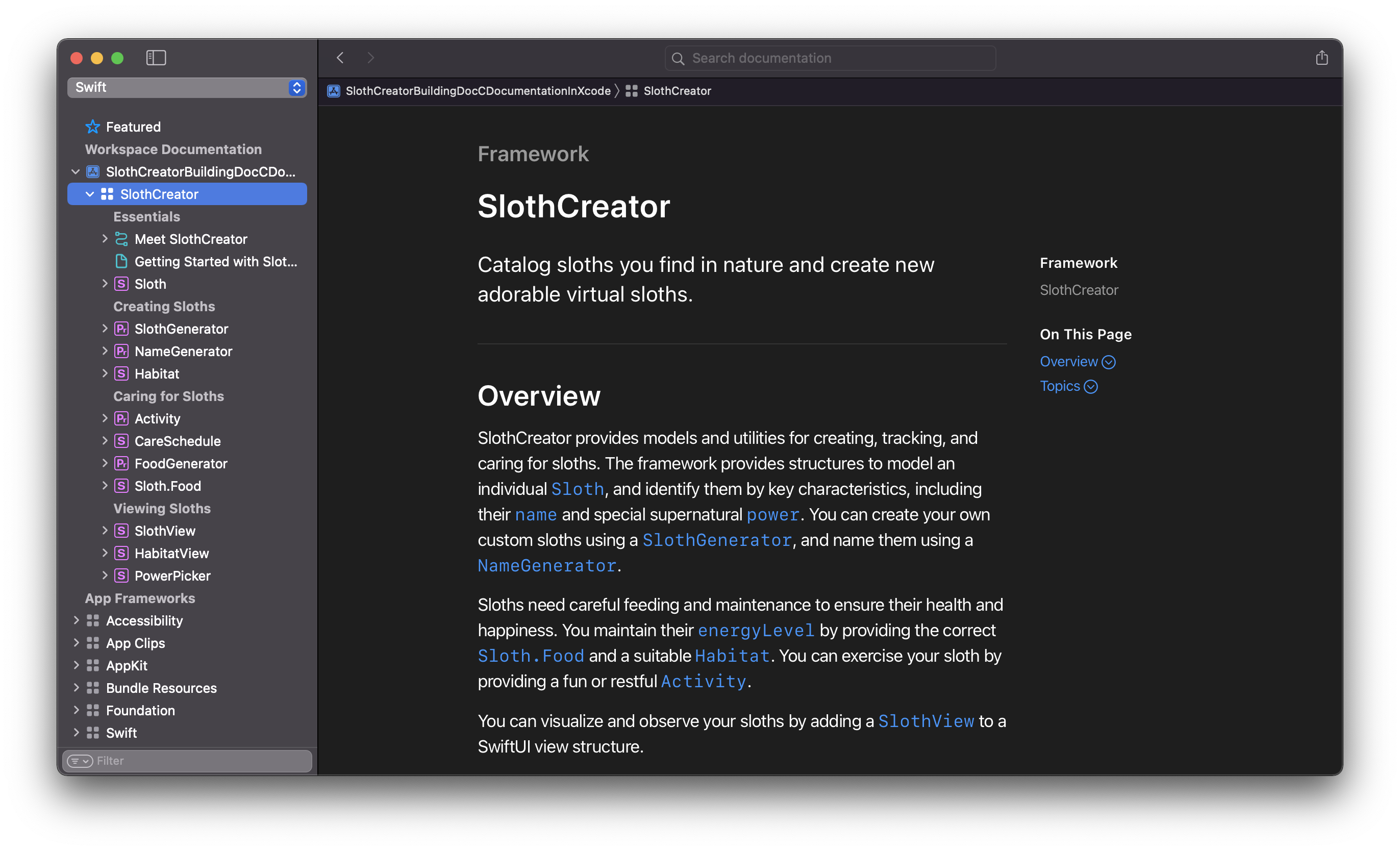
Task: Click the struct icon beside PowerPicker
Action: (121, 575)
